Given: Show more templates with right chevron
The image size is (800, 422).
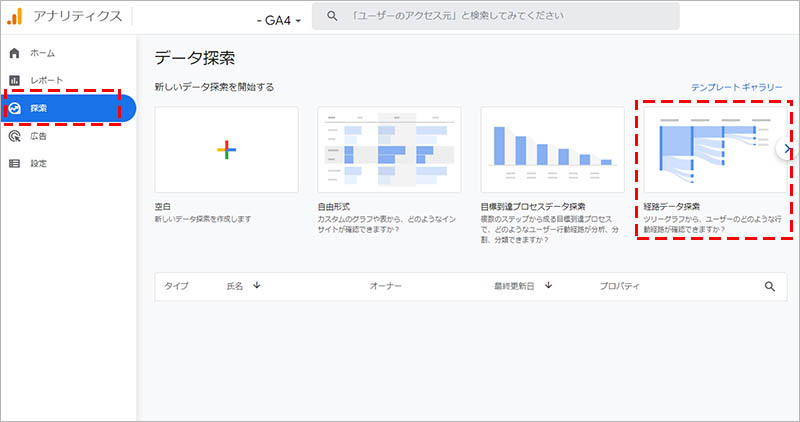Looking at the screenshot, I should click(788, 149).
